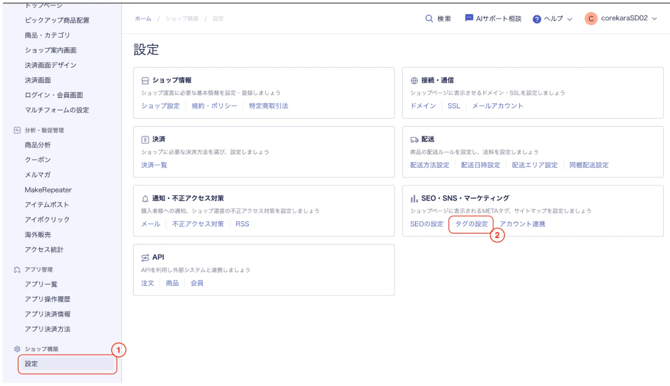Open 配送方法設定 link
Screen dimensions: 670x386
[x=429, y=165]
